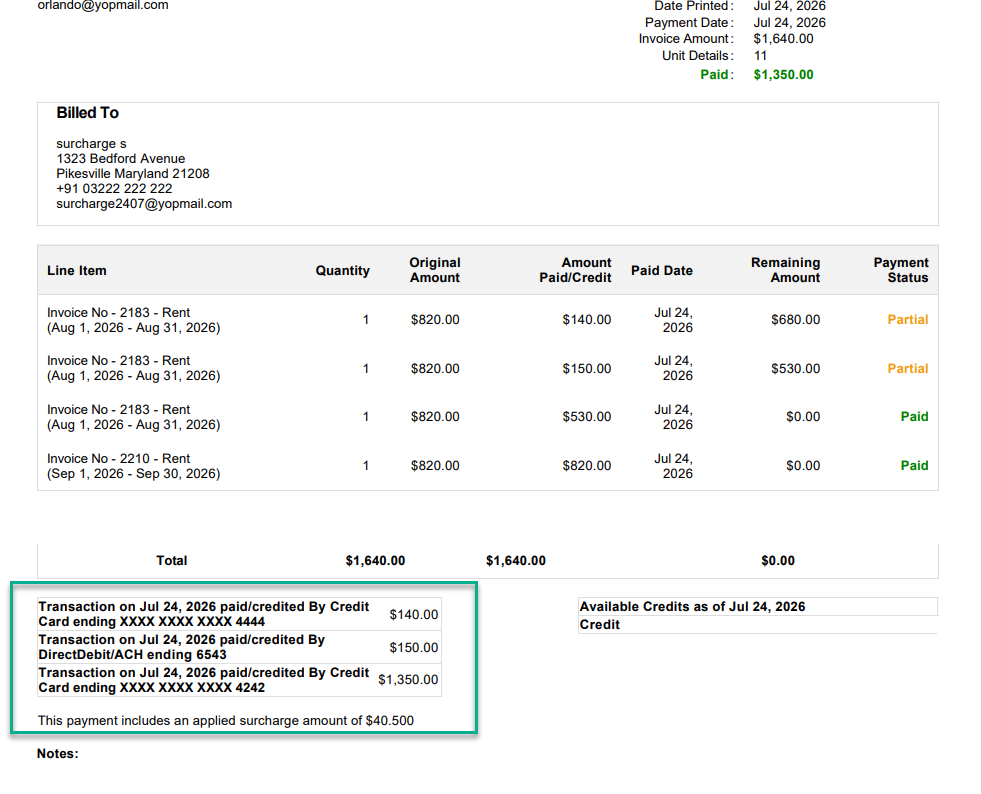Click the Amount Paid/Credit column header
Image resolution: width=981 pixels, height=794 pixels.
[x=575, y=270]
